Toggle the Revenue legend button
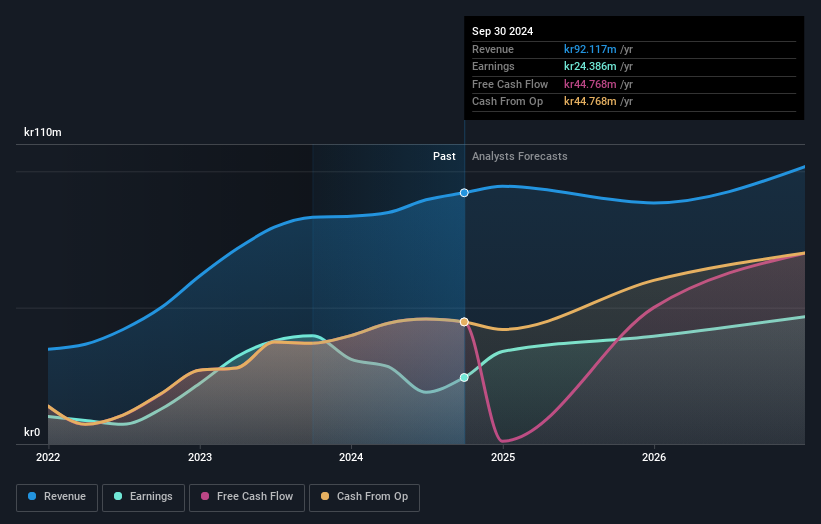The image size is (821, 524). pyautogui.click(x=57, y=497)
